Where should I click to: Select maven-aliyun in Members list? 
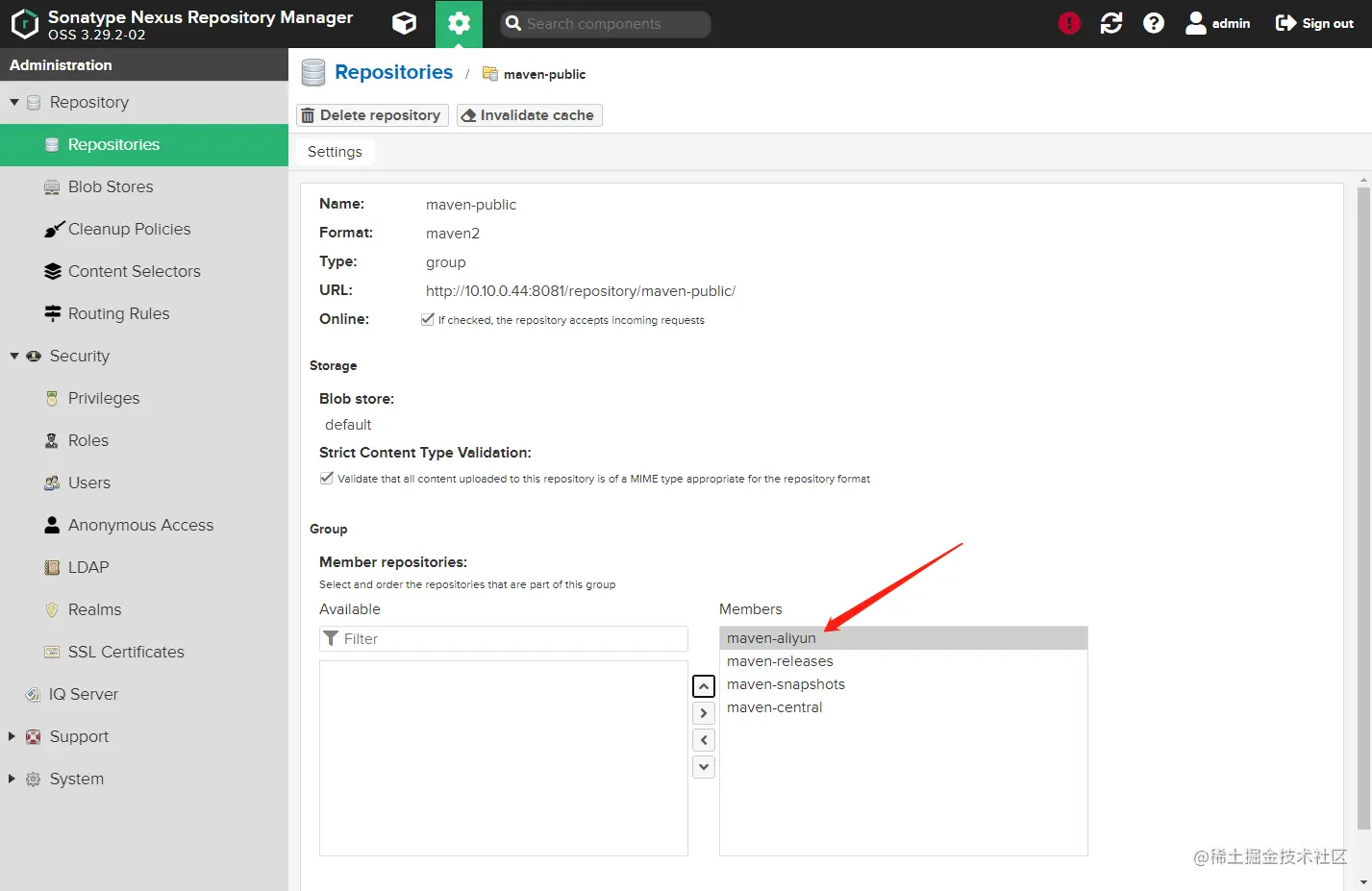(x=904, y=638)
